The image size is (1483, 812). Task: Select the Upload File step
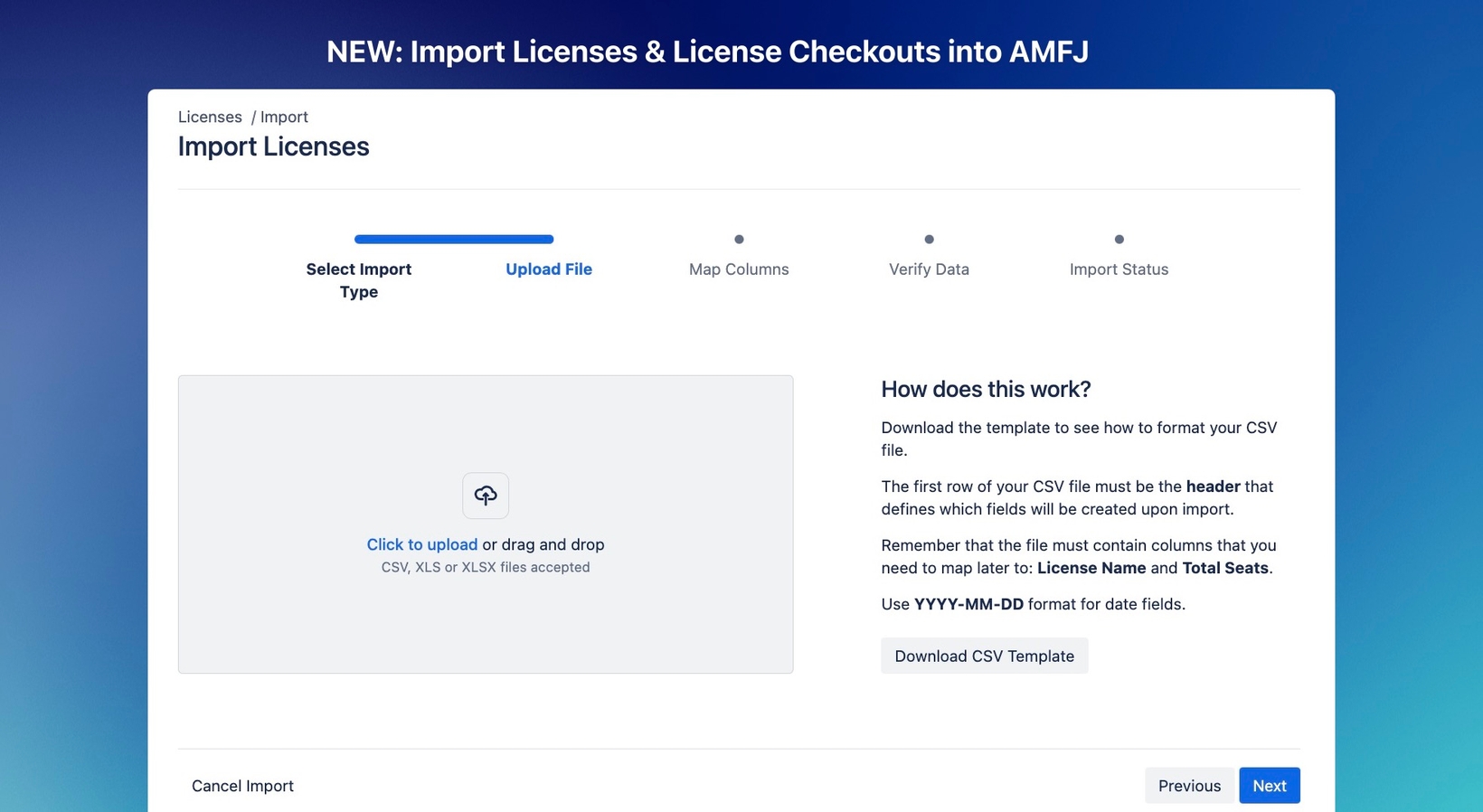point(549,269)
